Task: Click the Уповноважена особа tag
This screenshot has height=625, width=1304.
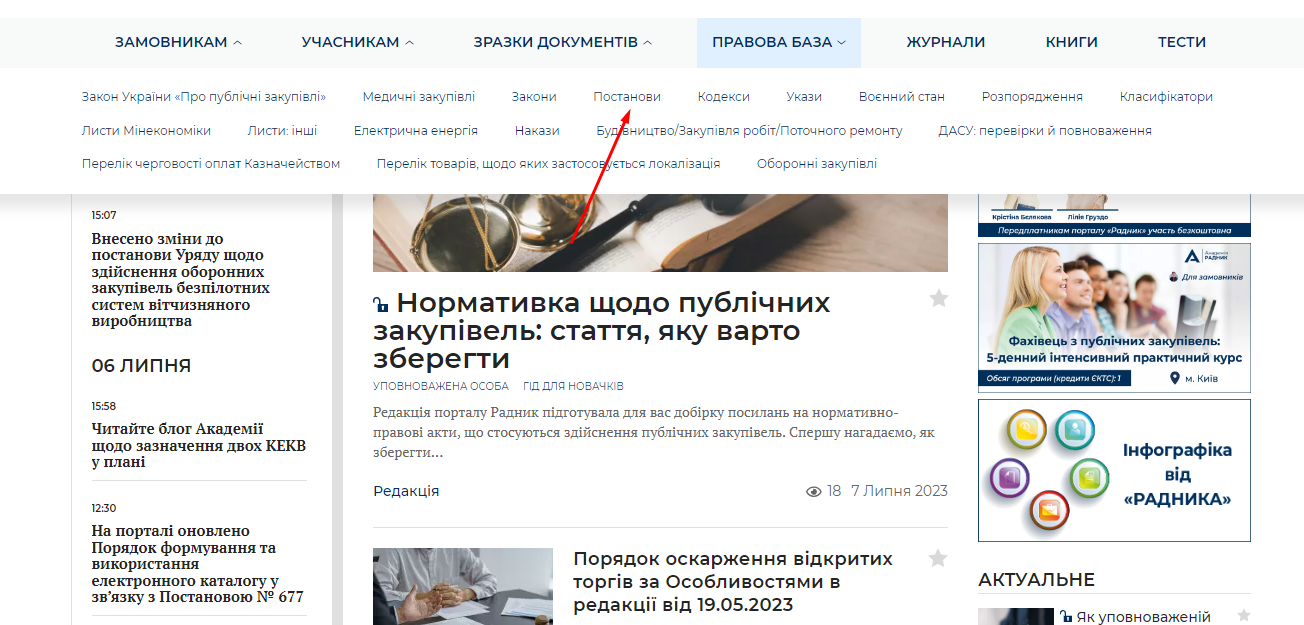Action: coord(440,386)
